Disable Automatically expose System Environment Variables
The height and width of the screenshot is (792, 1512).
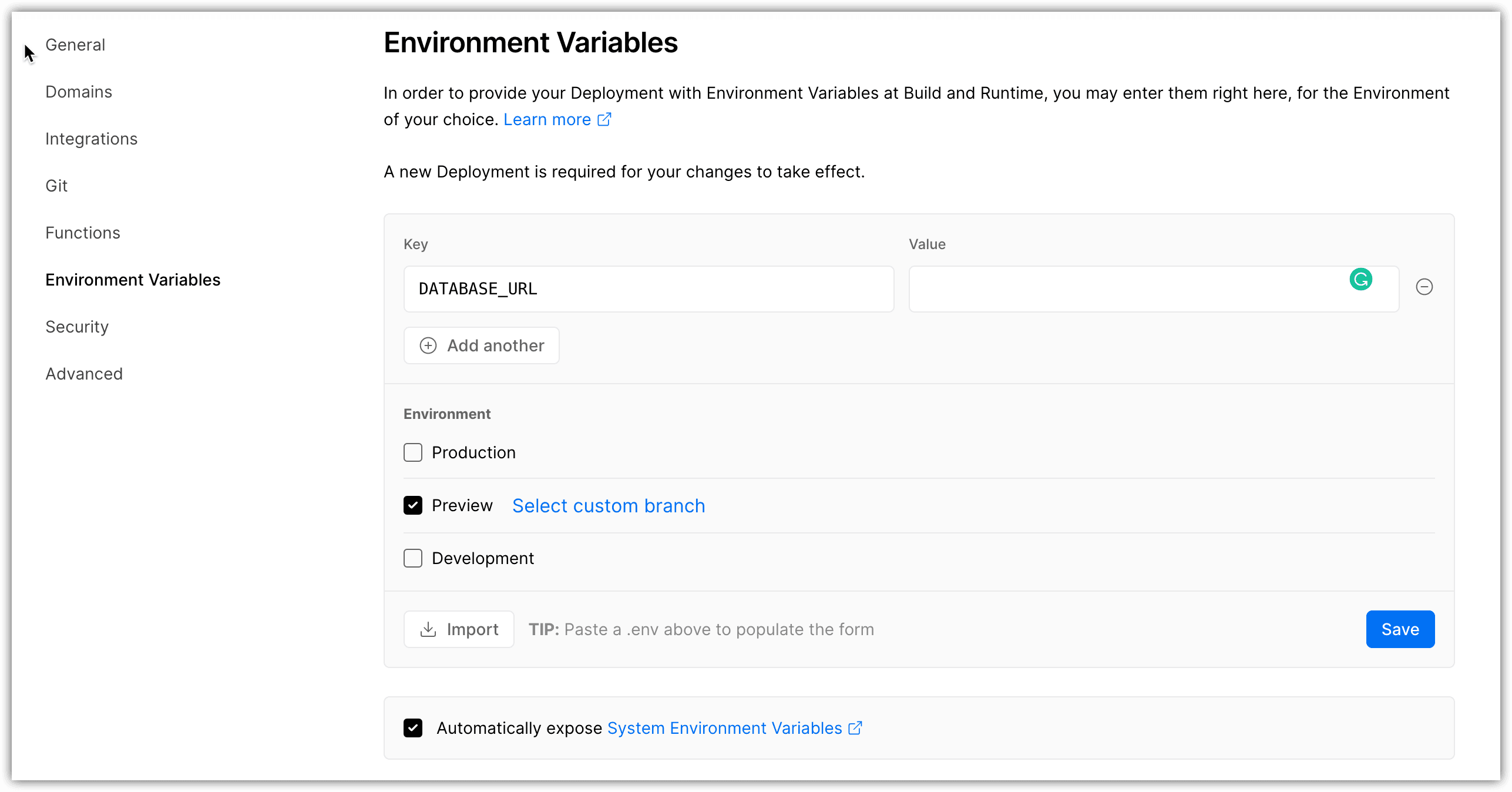(x=413, y=728)
